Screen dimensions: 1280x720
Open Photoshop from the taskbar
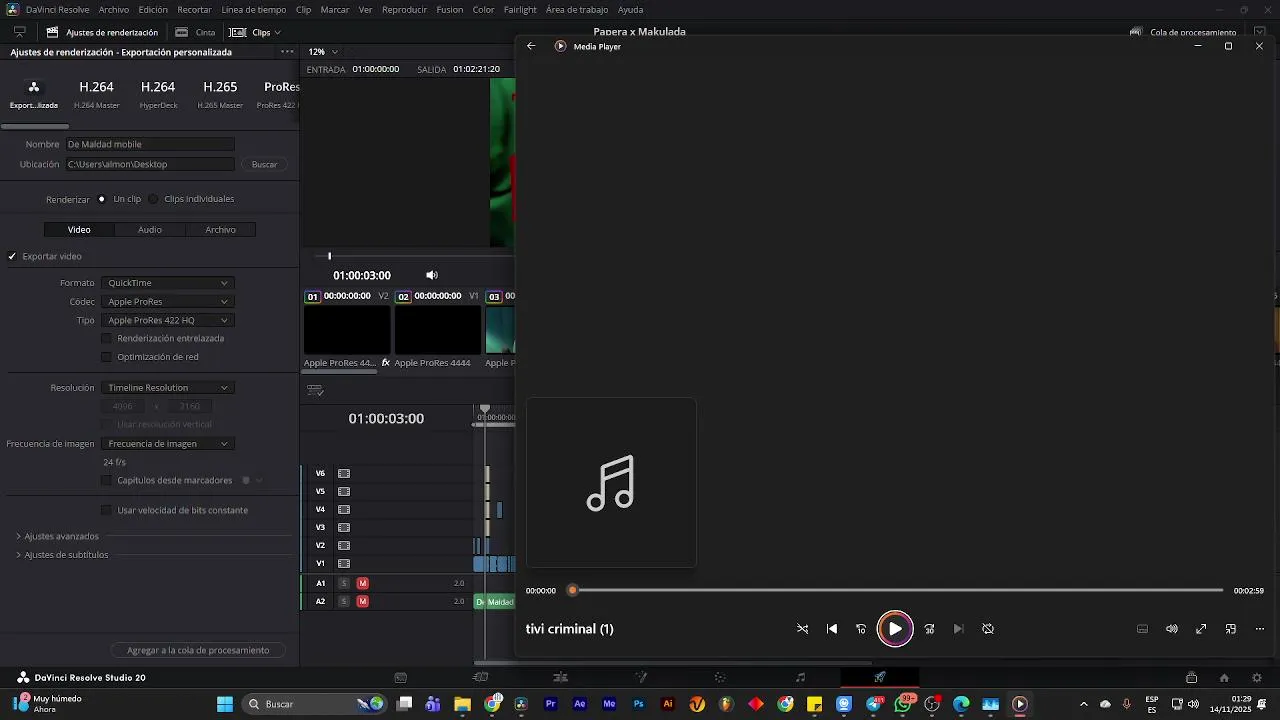point(639,704)
